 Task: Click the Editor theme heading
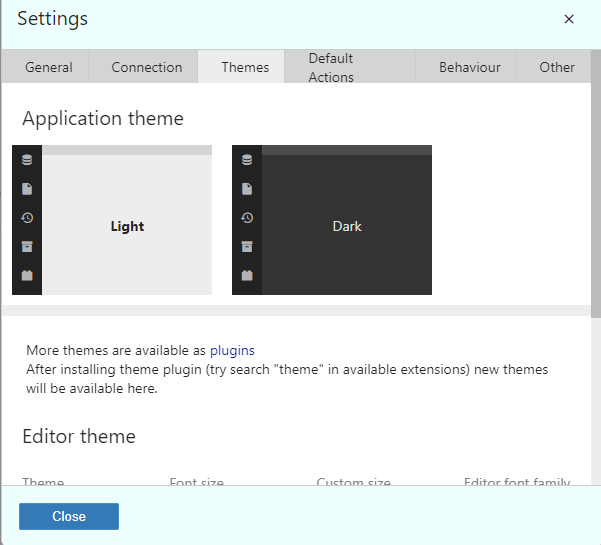(x=79, y=436)
